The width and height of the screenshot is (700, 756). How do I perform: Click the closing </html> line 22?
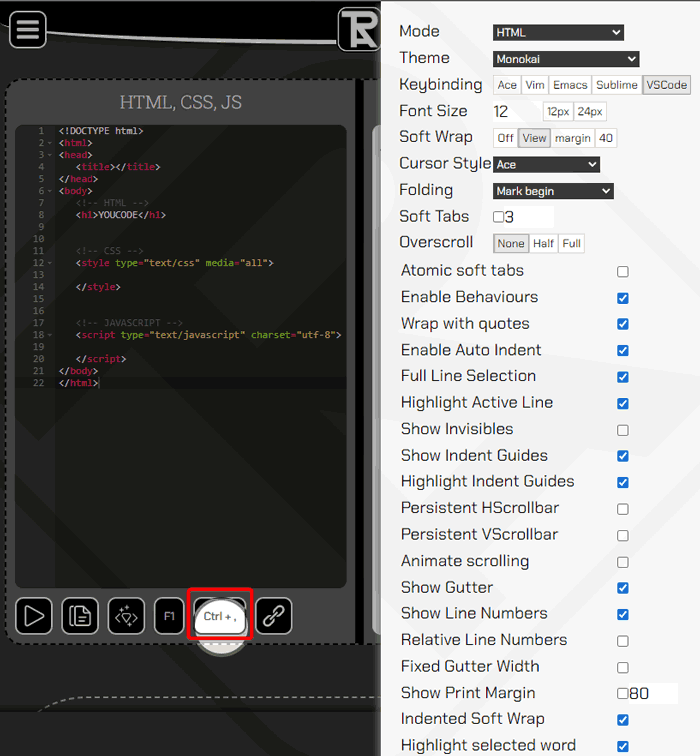[x=79, y=383]
